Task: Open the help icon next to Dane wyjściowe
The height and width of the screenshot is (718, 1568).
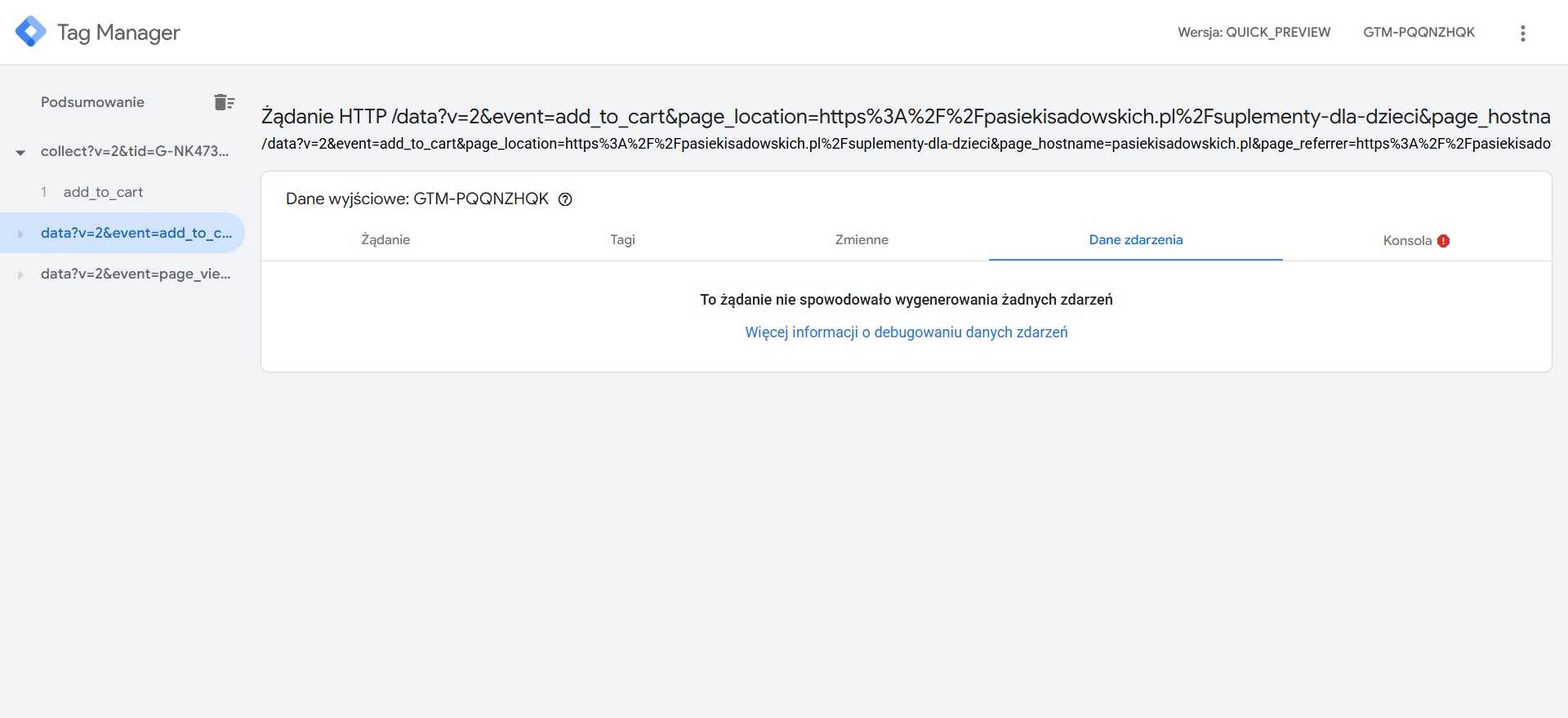Action: tap(565, 199)
